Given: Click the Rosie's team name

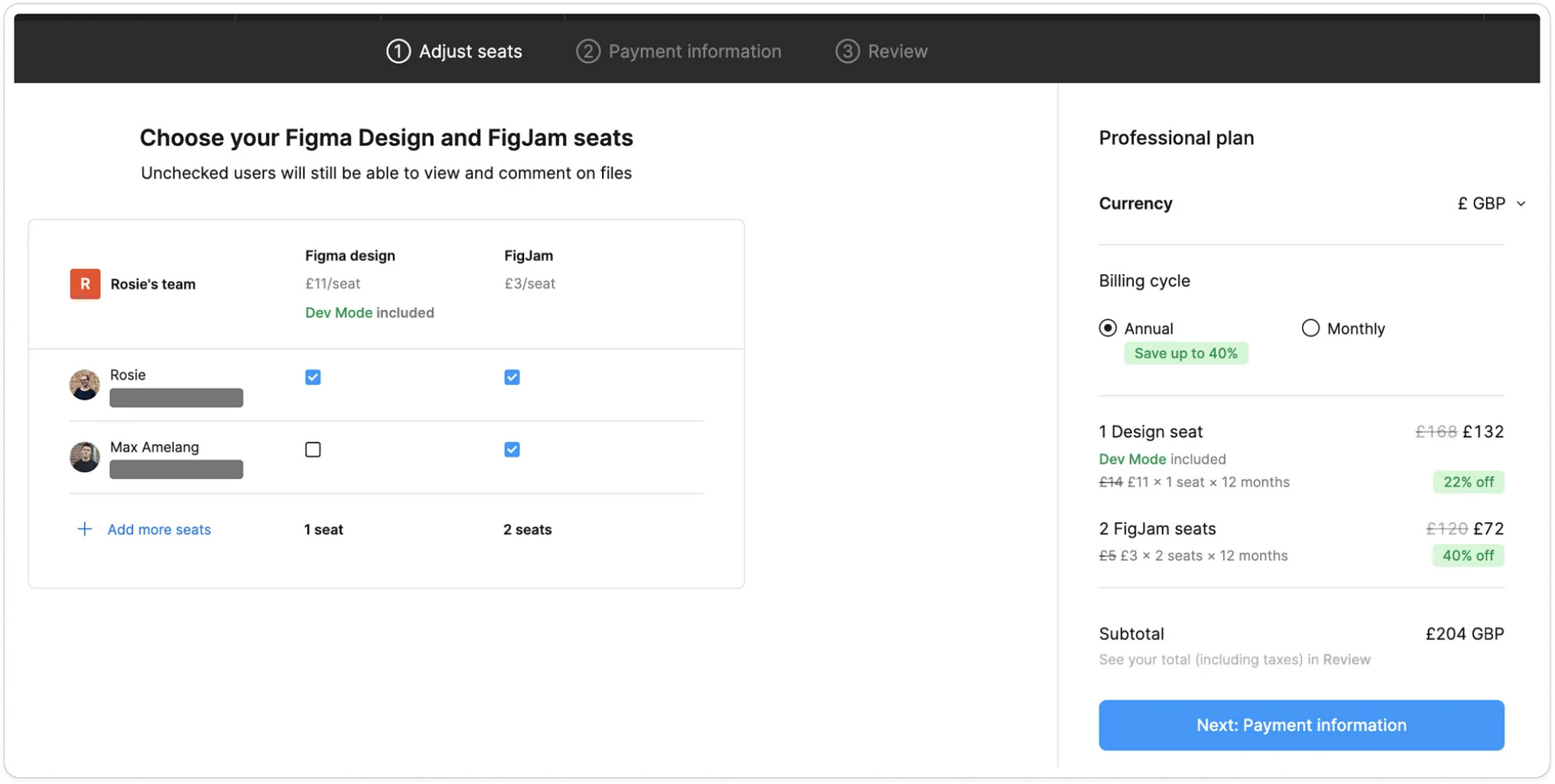Looking at the screenshot, I should (153, 284).
